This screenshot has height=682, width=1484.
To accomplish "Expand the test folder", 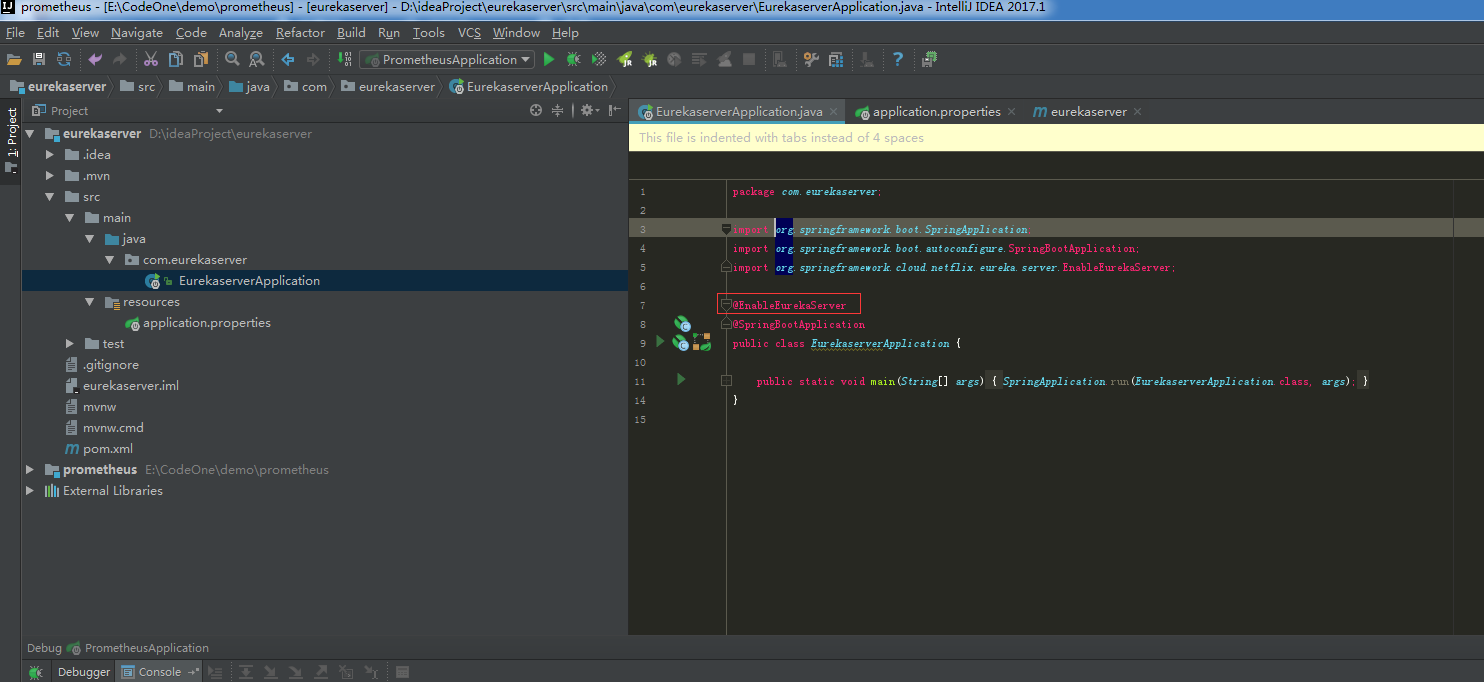I will [70, 343].
